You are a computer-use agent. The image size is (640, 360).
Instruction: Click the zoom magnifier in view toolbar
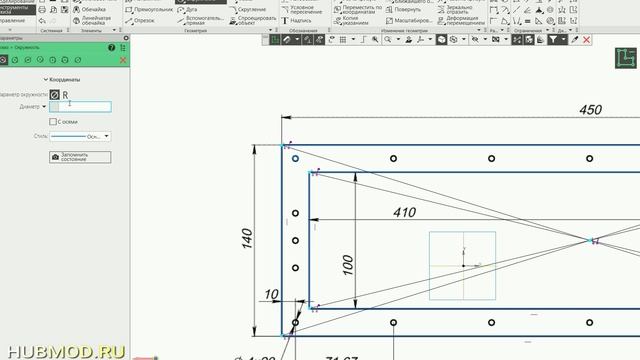coord(387,40)
